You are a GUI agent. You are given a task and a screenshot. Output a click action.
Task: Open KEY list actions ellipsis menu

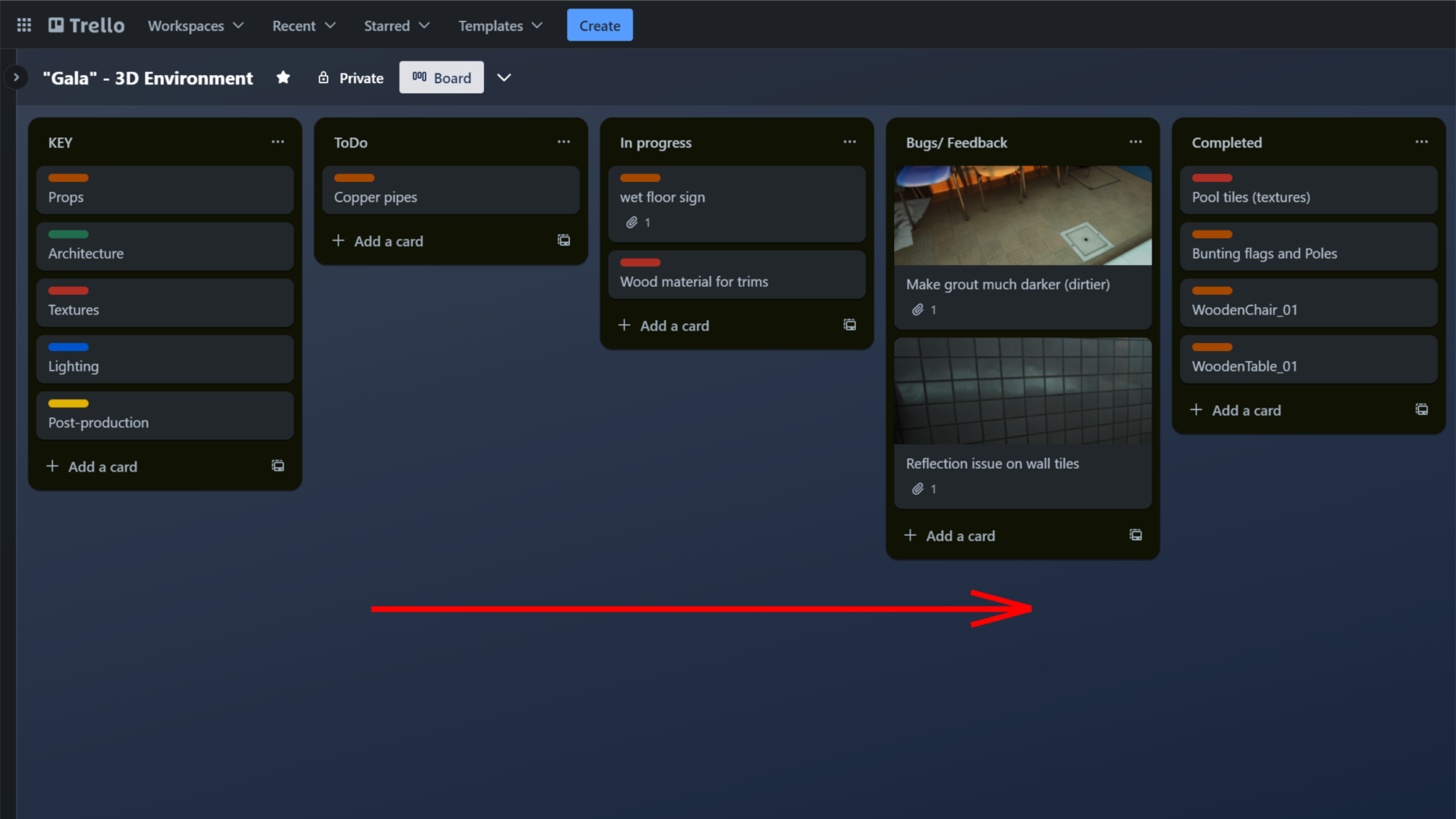277,142
